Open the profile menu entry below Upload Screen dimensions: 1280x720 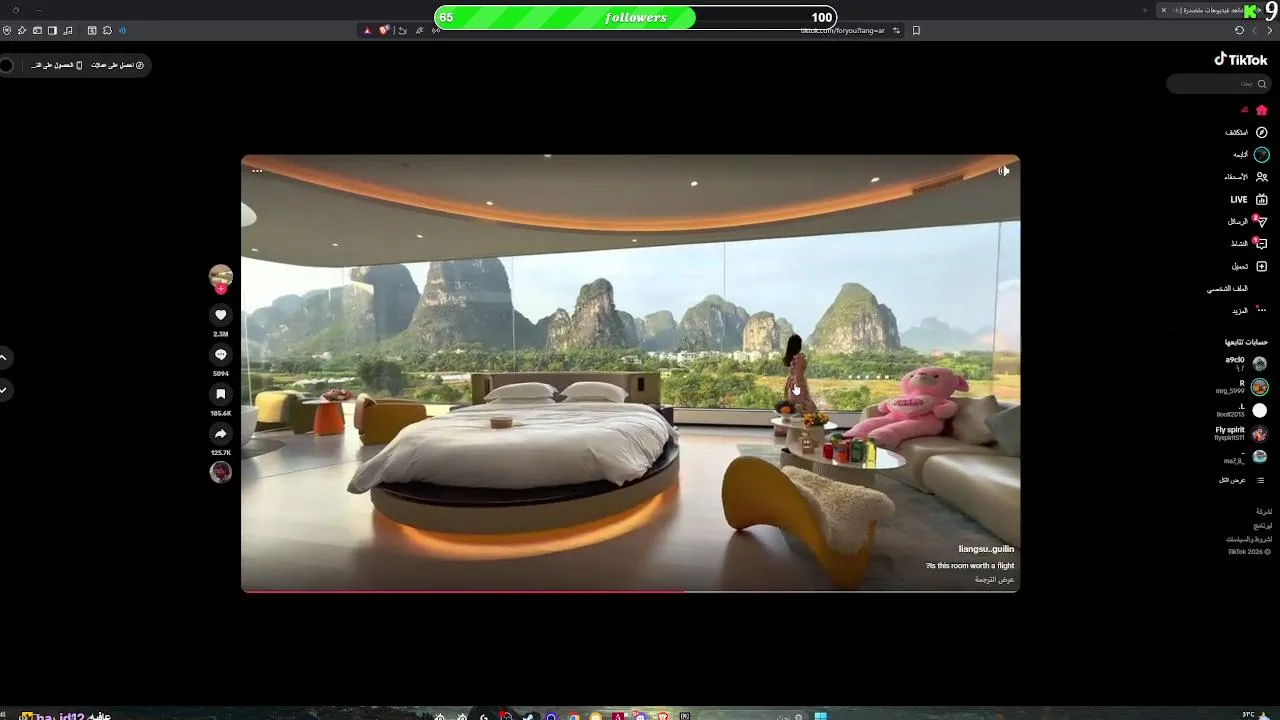[1228, 289]
